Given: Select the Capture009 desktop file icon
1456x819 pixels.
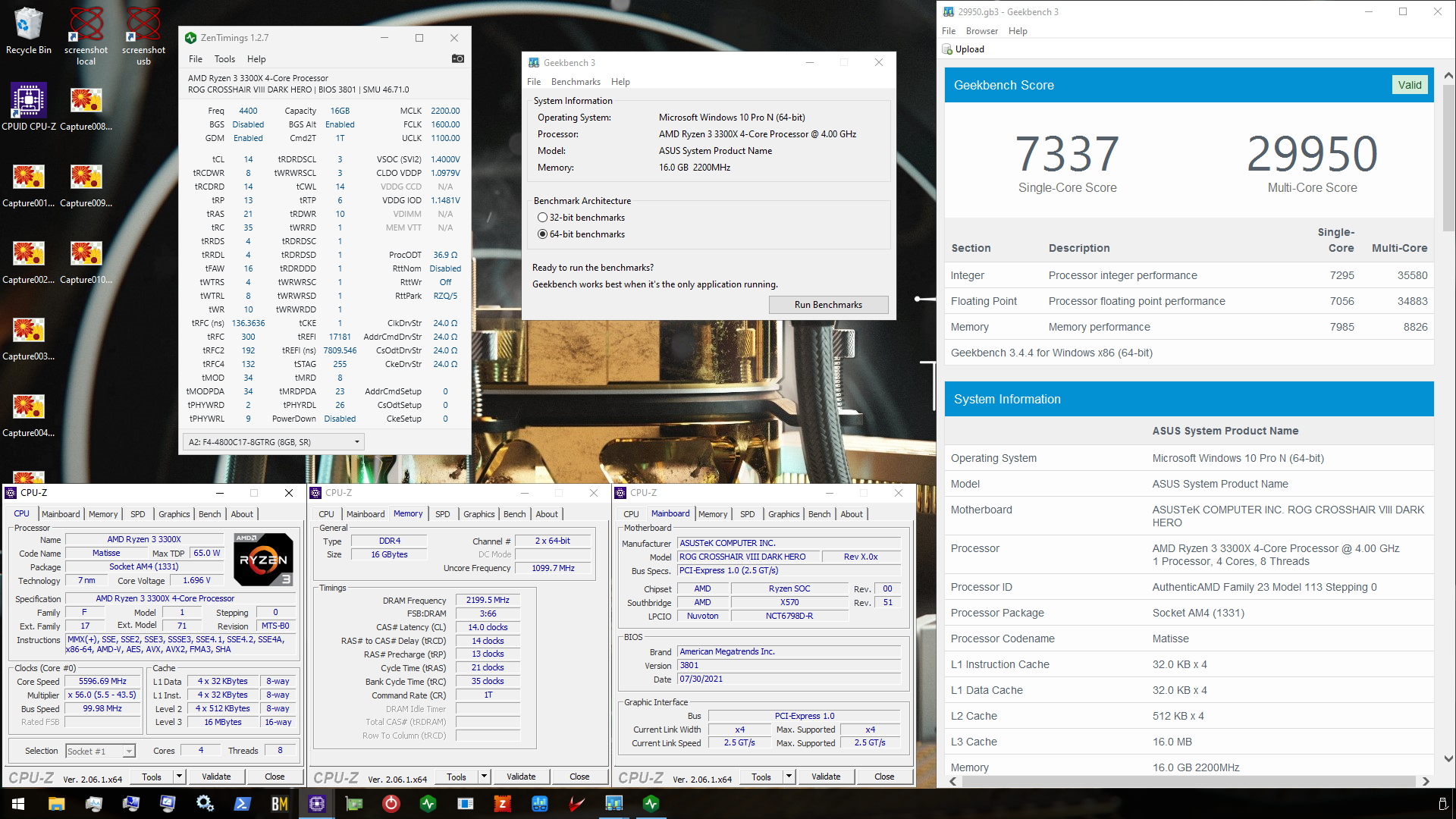Looking at the screenshot, I should tap(86, 184).
